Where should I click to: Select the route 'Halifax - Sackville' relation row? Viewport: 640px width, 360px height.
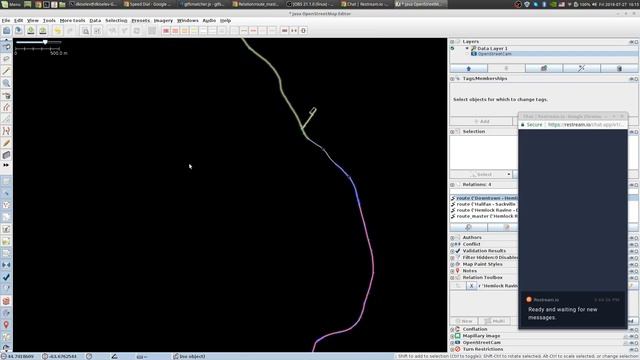click(x=484, y=204)
